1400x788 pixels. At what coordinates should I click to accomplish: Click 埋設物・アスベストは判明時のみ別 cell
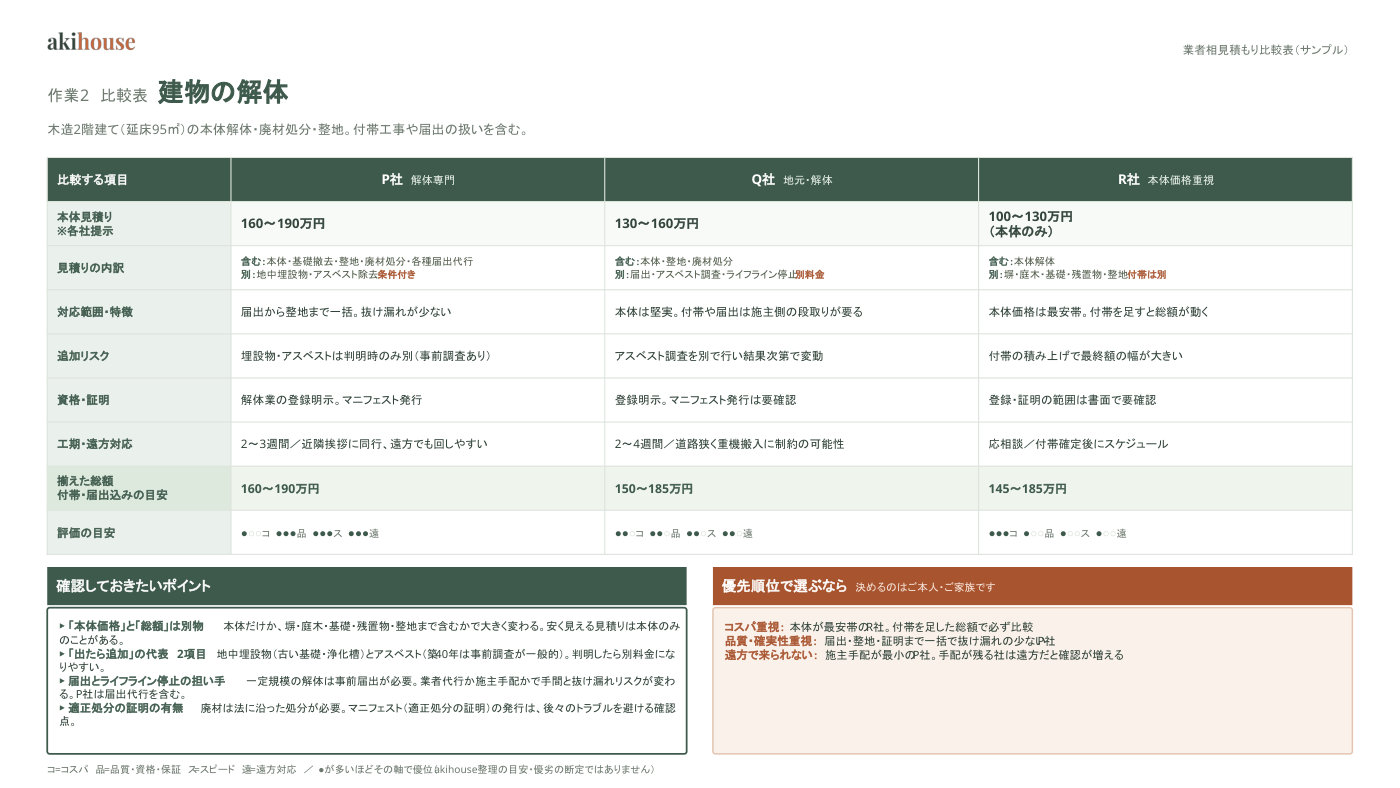pos(418,356)
